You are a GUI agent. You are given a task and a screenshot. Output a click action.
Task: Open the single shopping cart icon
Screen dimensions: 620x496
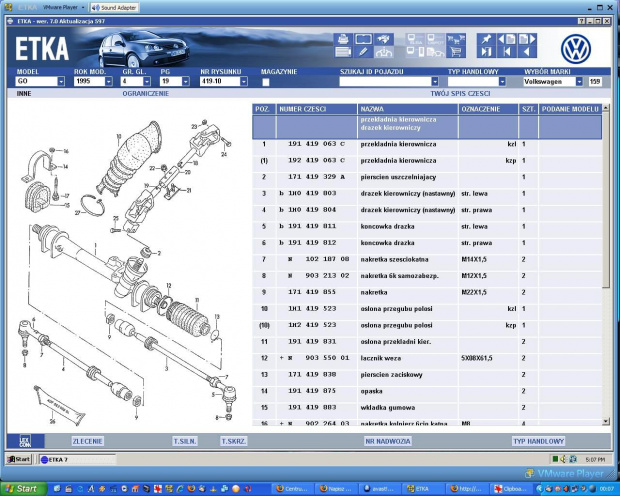point(456,52)
